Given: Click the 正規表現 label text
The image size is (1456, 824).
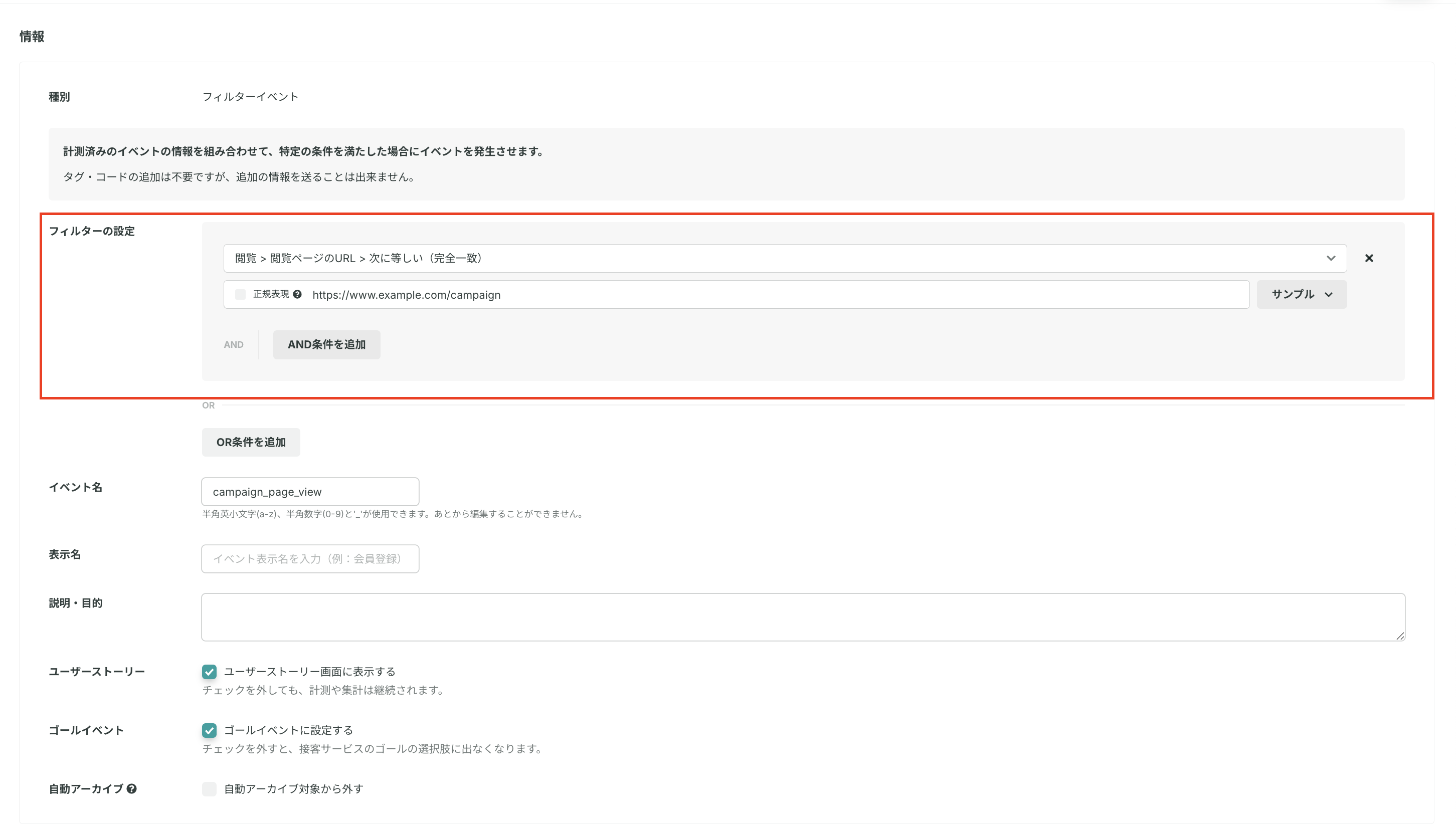Looking at the screenshot, I should tap(271, 294).
